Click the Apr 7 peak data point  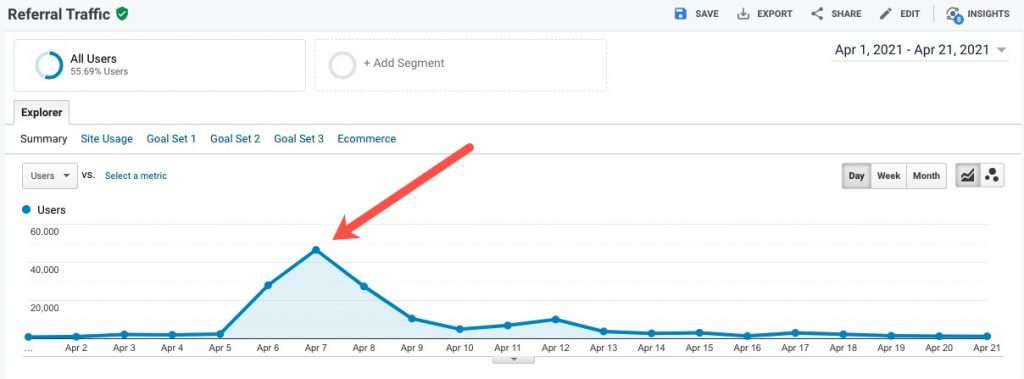click(316, 250)
